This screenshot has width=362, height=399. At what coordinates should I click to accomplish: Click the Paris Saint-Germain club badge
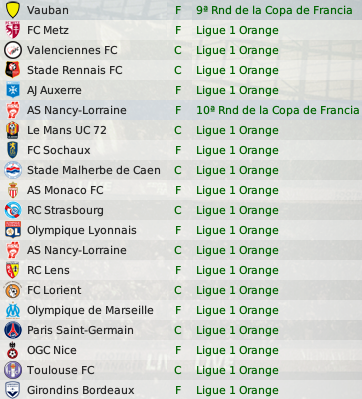coord(13,330)
